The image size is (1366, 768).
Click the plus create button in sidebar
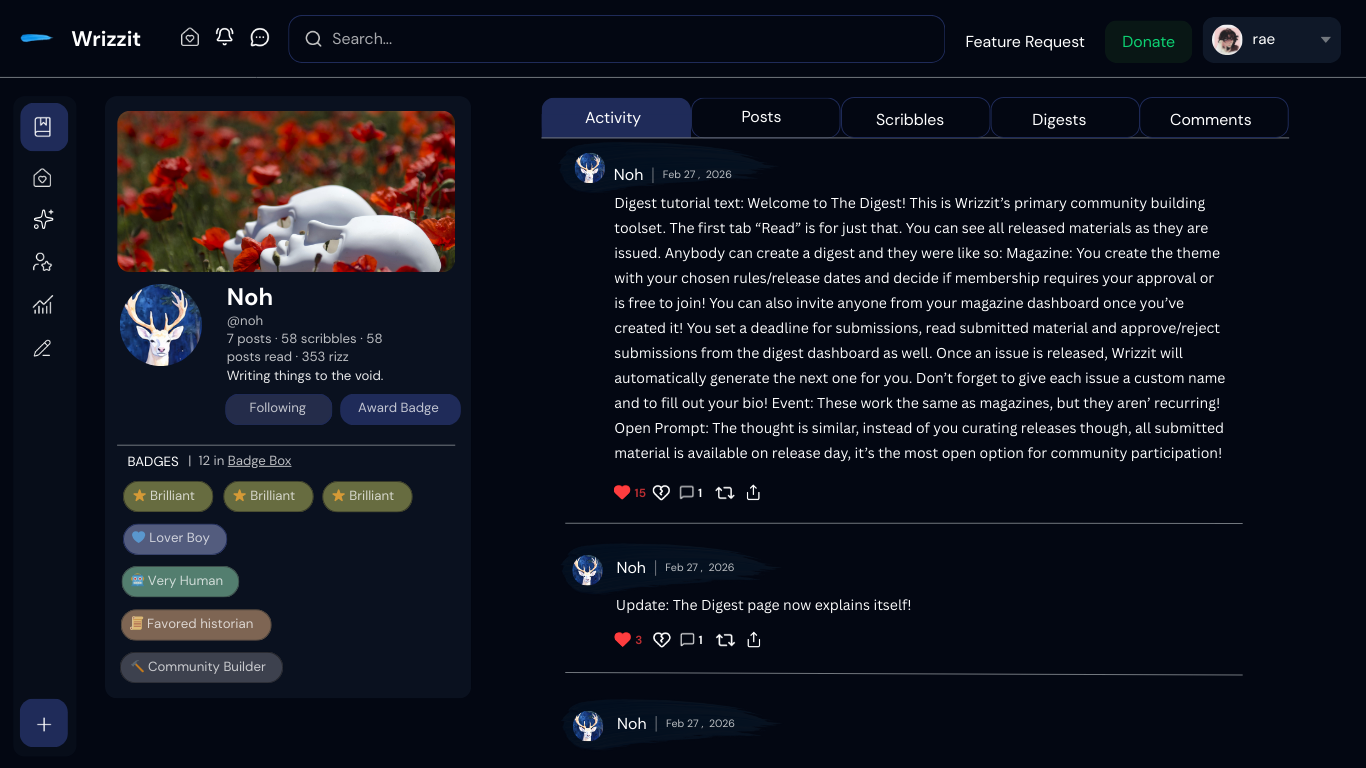point(44,723)
